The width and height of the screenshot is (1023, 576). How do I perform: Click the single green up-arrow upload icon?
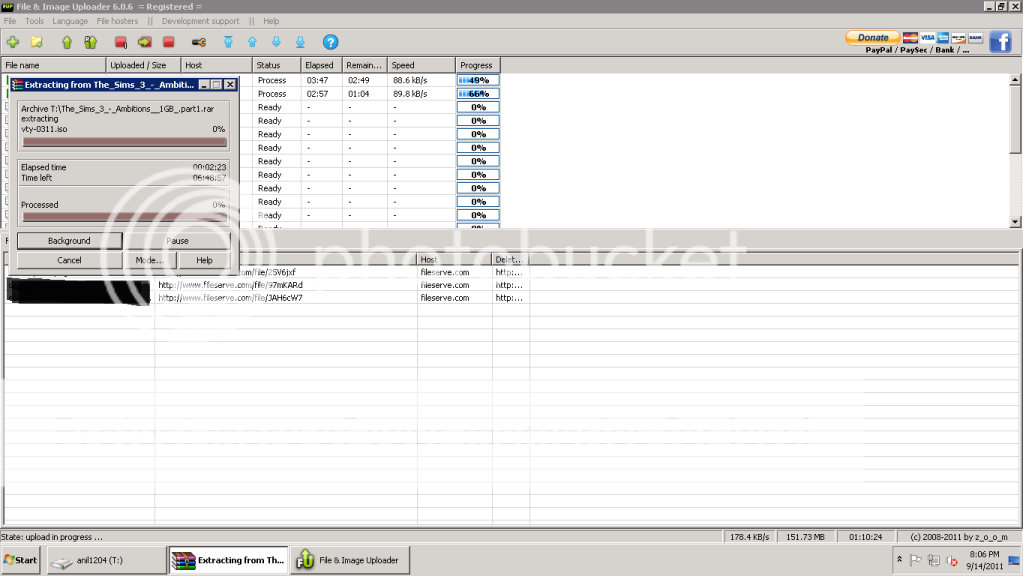click(67, 42)
